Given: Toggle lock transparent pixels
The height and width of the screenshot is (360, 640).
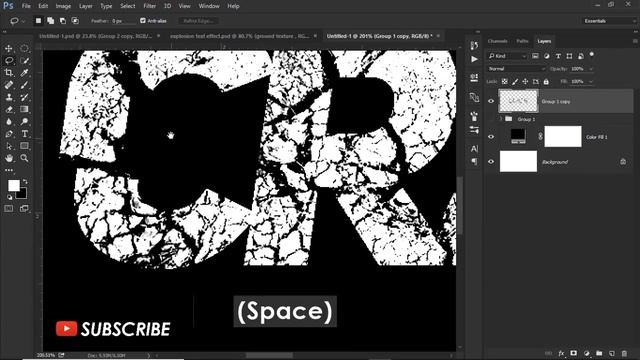Looking at the screenshot, I should coord(505,82).
